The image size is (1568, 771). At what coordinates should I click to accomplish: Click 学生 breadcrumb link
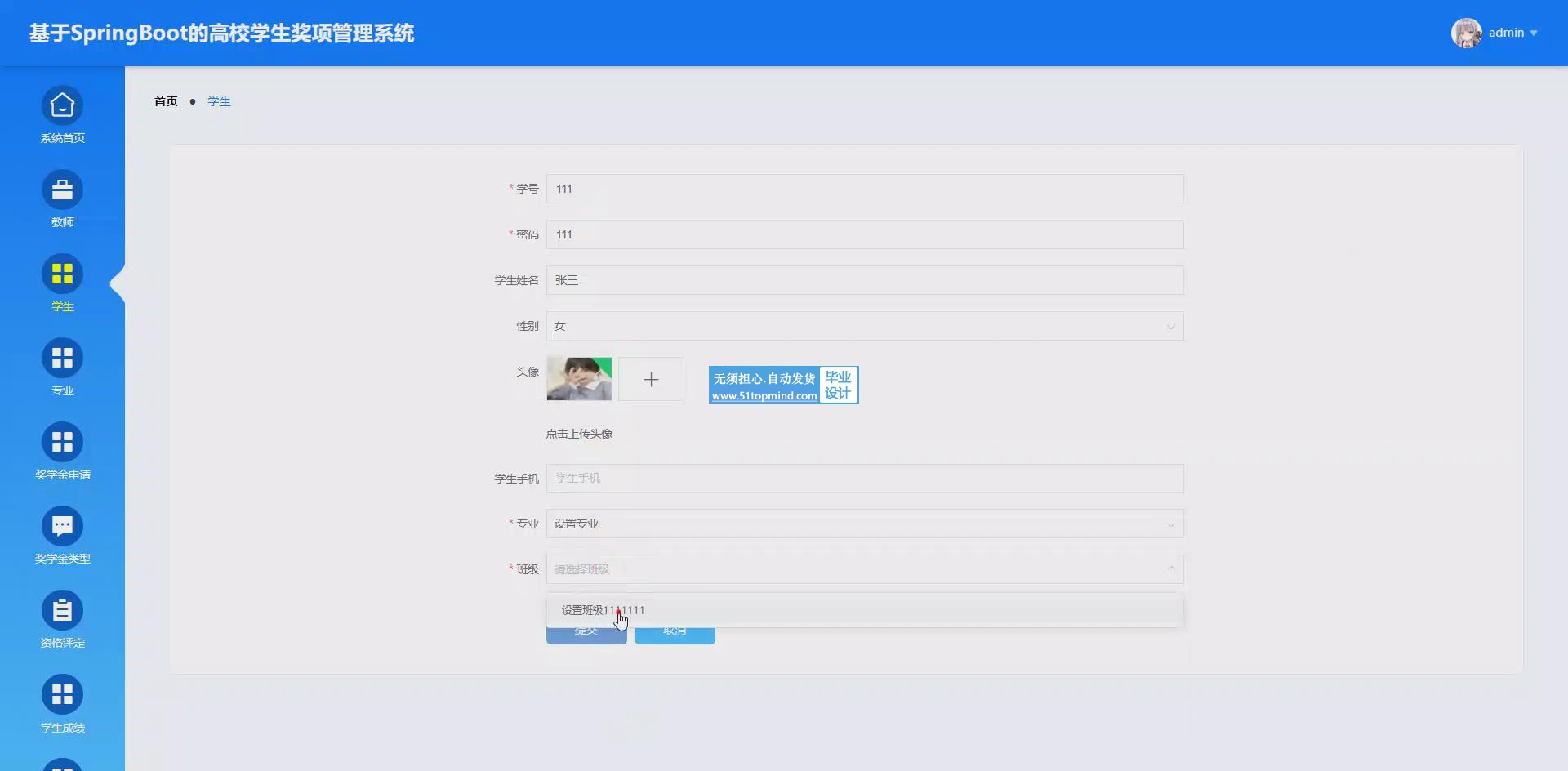[219, 101]
